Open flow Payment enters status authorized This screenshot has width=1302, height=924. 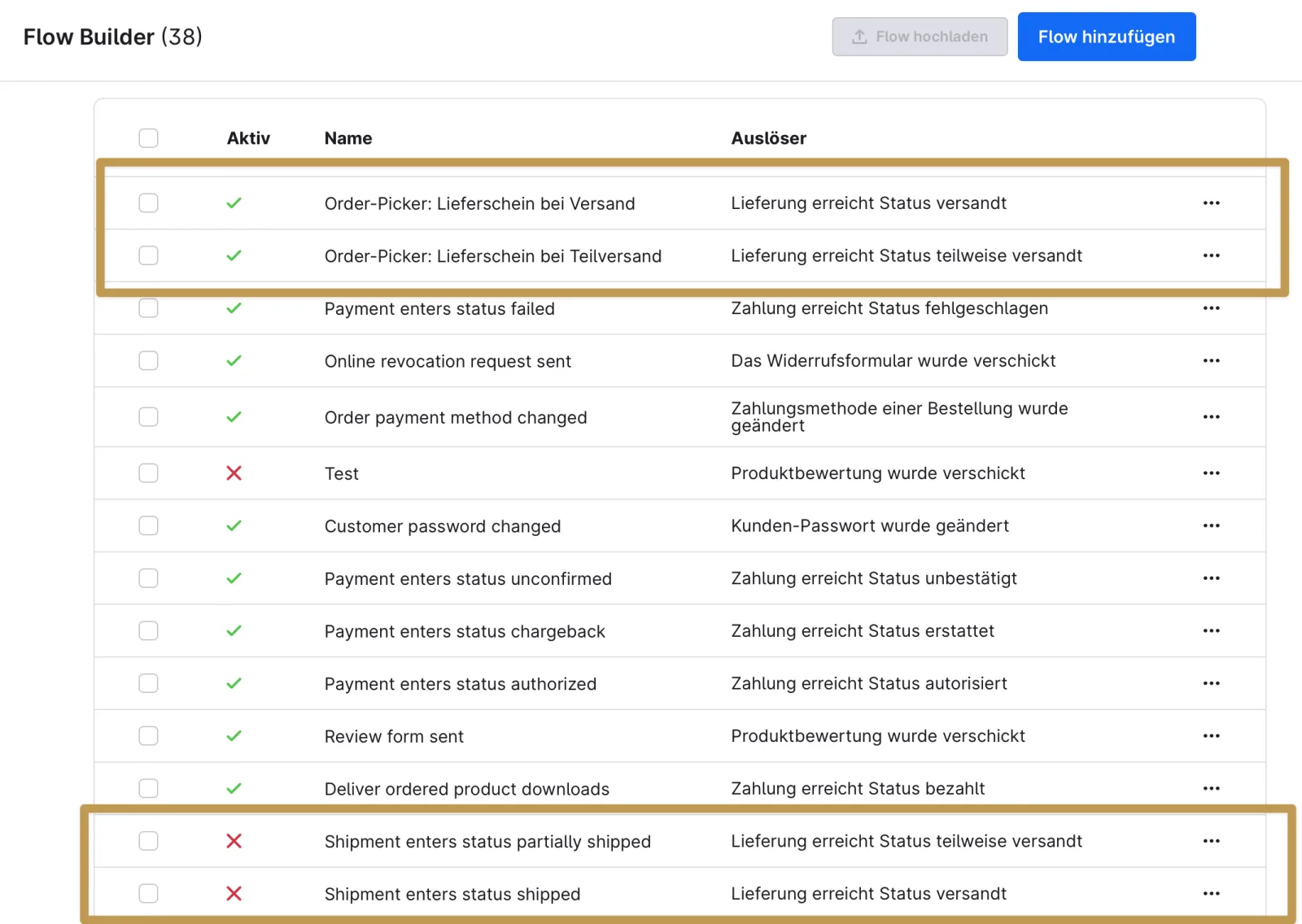tap(461, 684)
